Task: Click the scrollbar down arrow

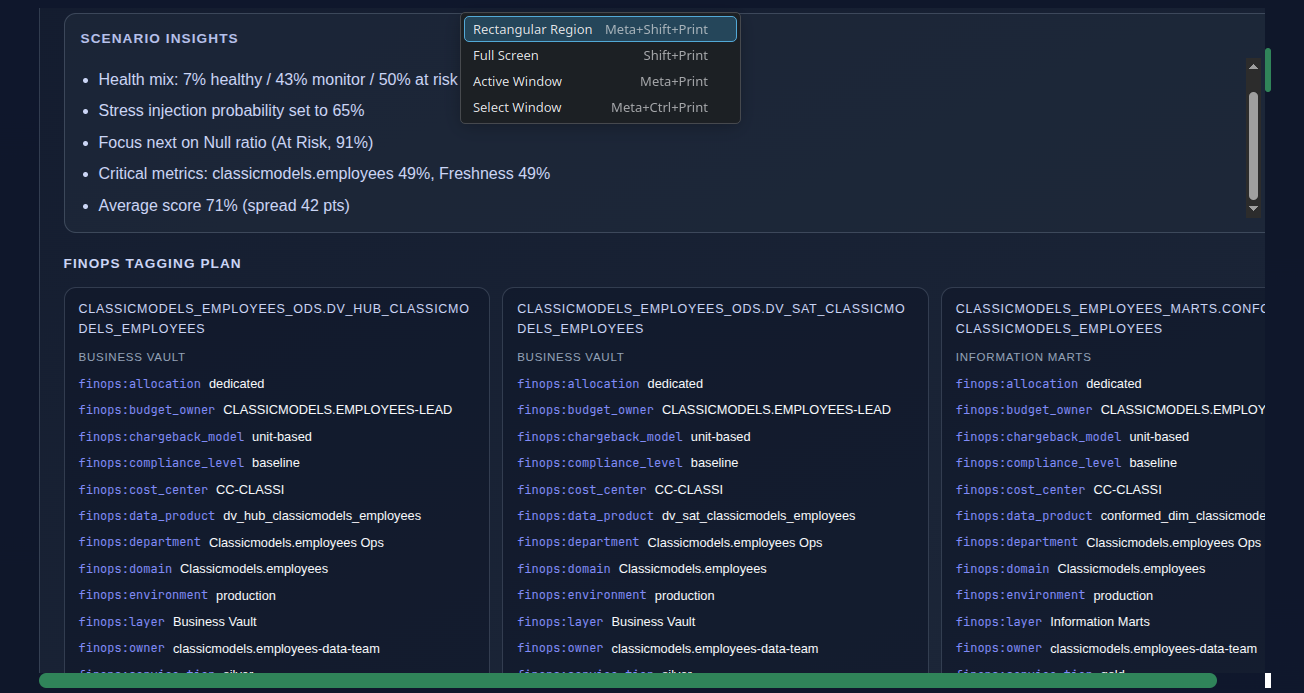Action: [x=1253, y=208]
